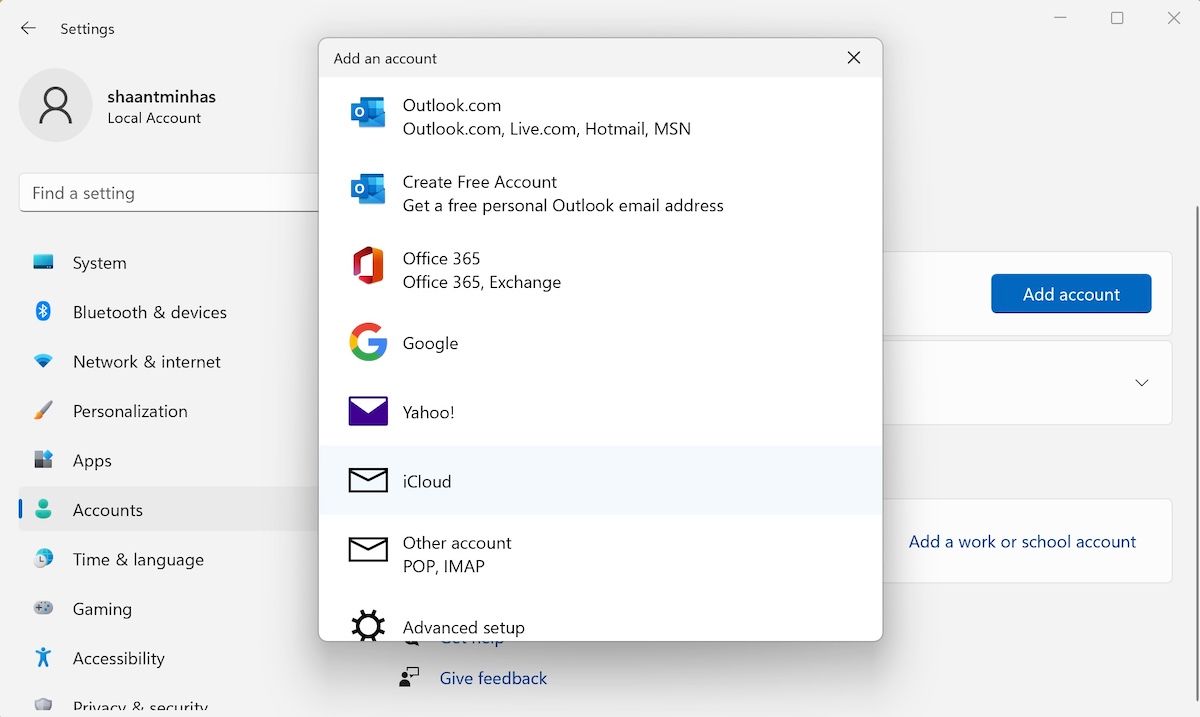Viewport: 1200px width, 717px height.
Task: Select Office 365, Exchange account type
Action: 600,269
